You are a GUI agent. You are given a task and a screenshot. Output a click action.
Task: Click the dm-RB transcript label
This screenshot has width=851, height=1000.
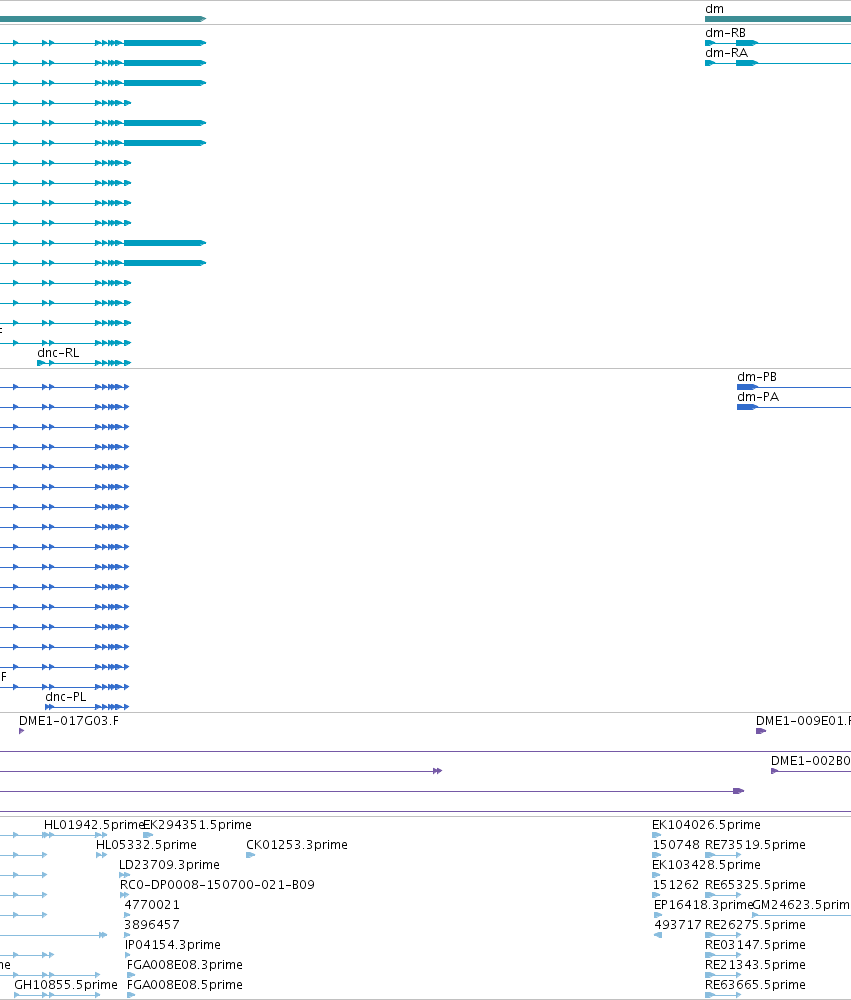click(x=725, y=33)
